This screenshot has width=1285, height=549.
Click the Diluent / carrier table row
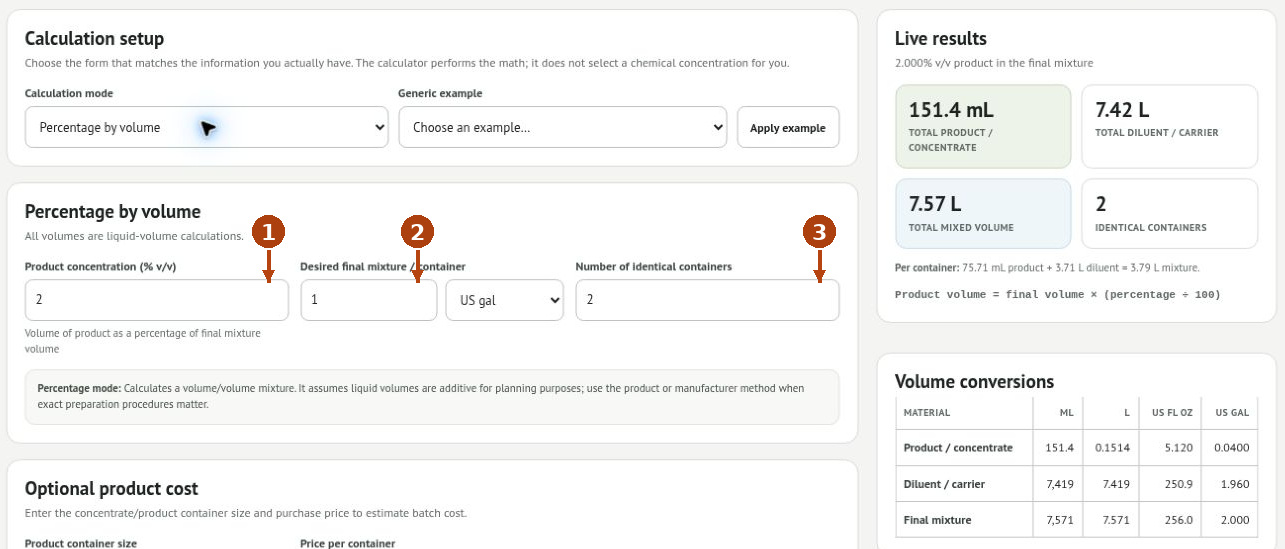coord(1076,484)
